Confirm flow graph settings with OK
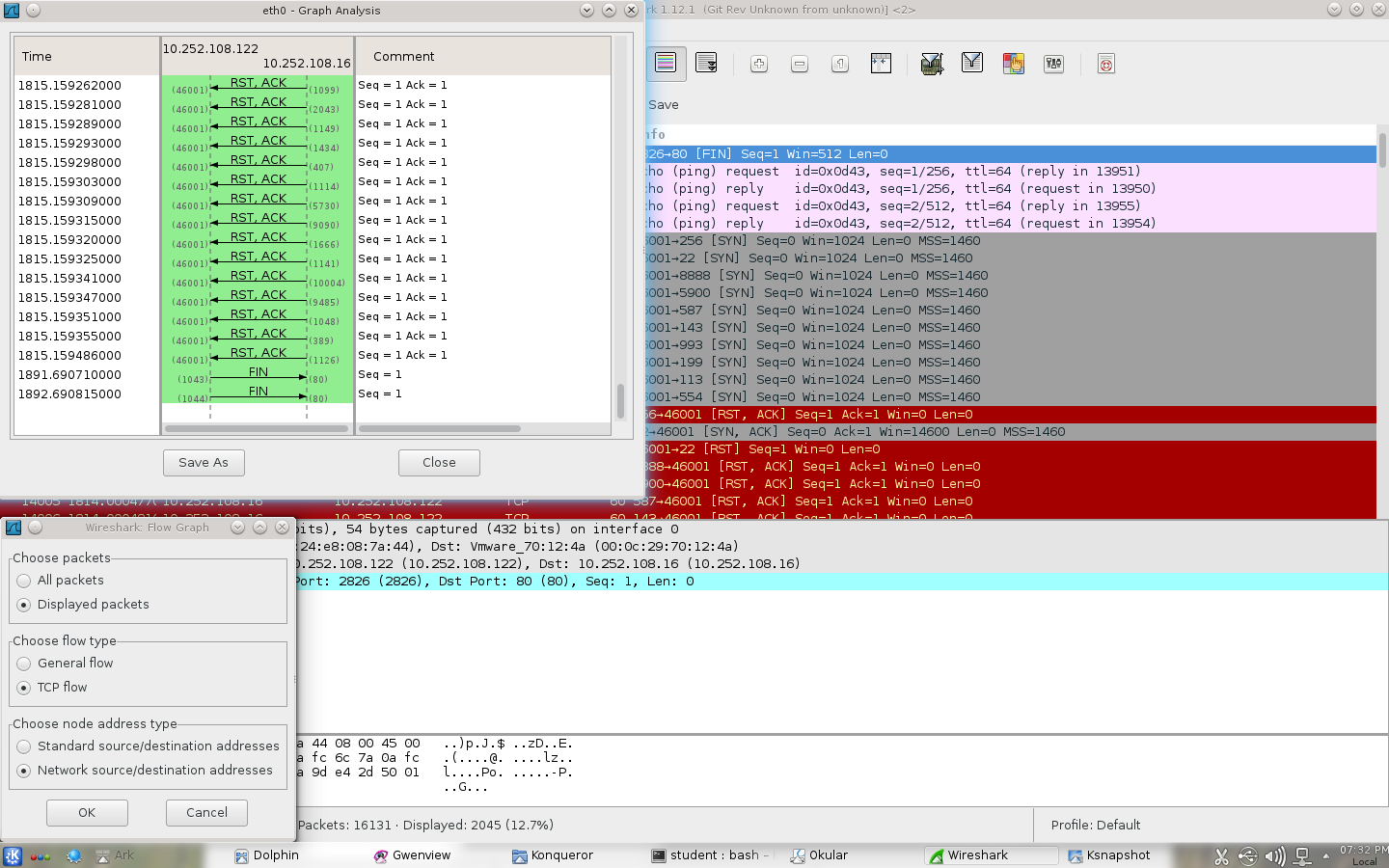The width and height of the screenshot is (1389, 868). pos(86,812)
